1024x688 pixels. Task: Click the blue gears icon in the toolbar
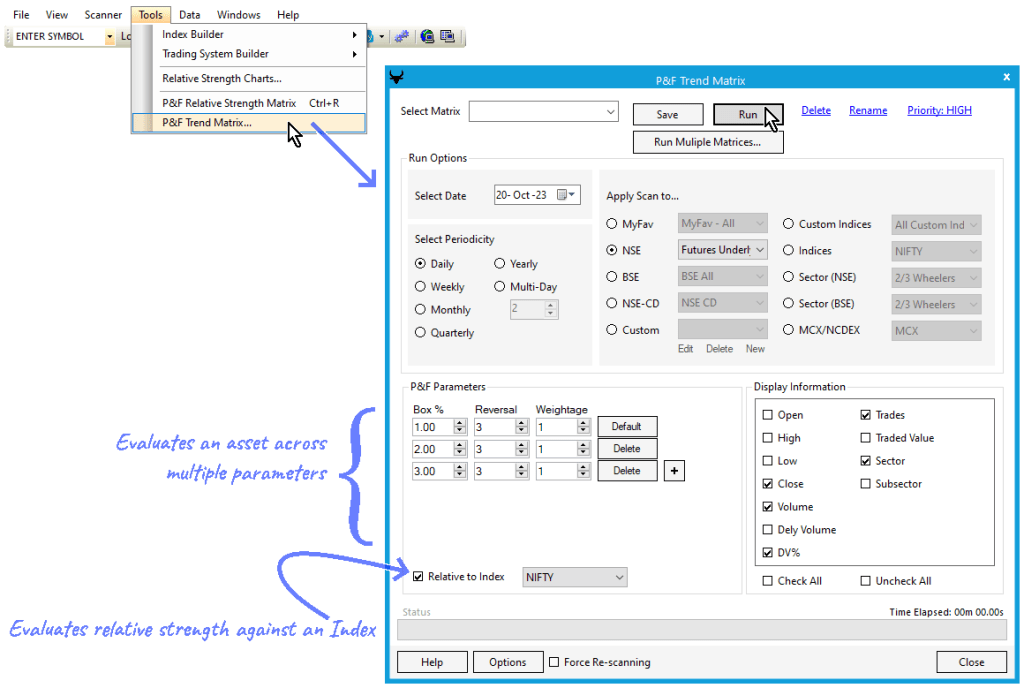pos(401,37)
